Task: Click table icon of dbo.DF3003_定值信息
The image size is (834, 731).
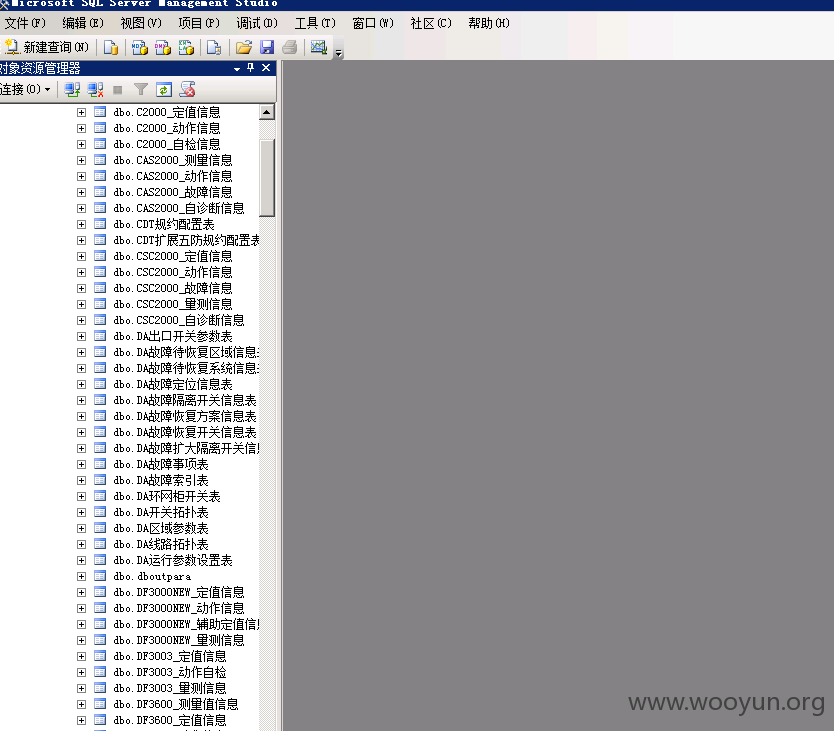Action: pyautogui.click(x=100, y=657)
